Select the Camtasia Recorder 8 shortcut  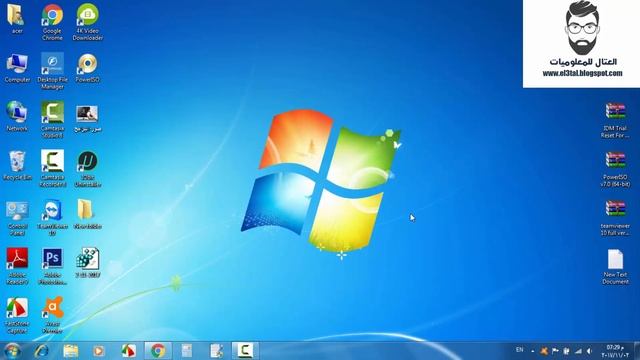(x=52, y=168)
